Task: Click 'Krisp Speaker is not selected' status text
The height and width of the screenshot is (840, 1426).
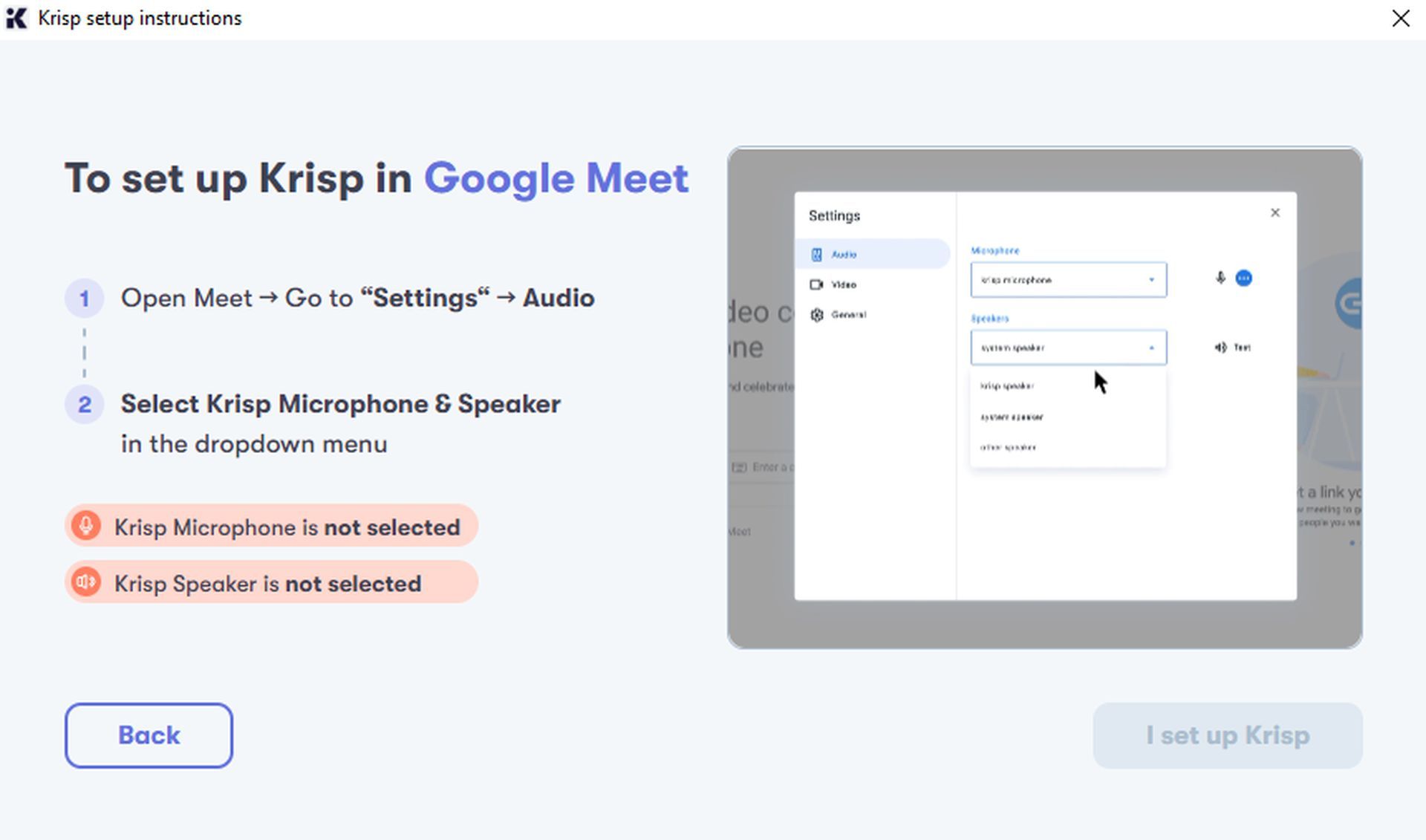Action: click(268, 584)
